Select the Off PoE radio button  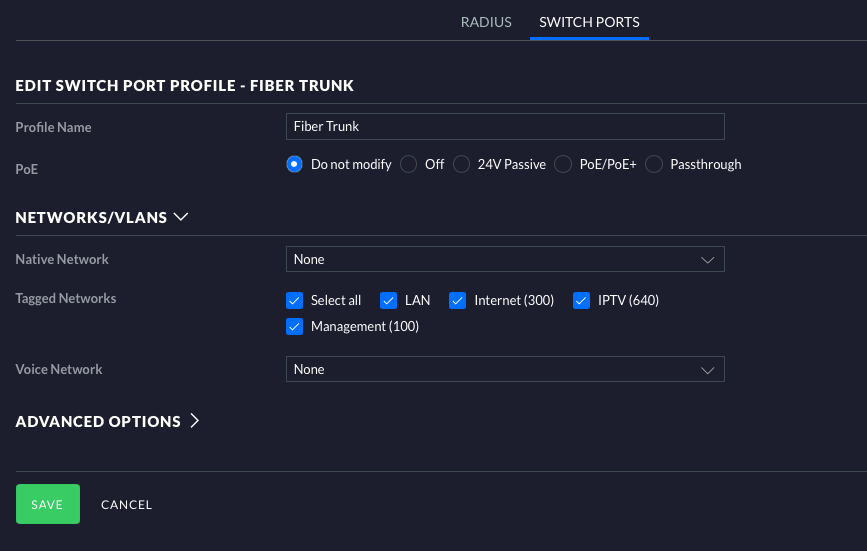click(x=408, y=164)
